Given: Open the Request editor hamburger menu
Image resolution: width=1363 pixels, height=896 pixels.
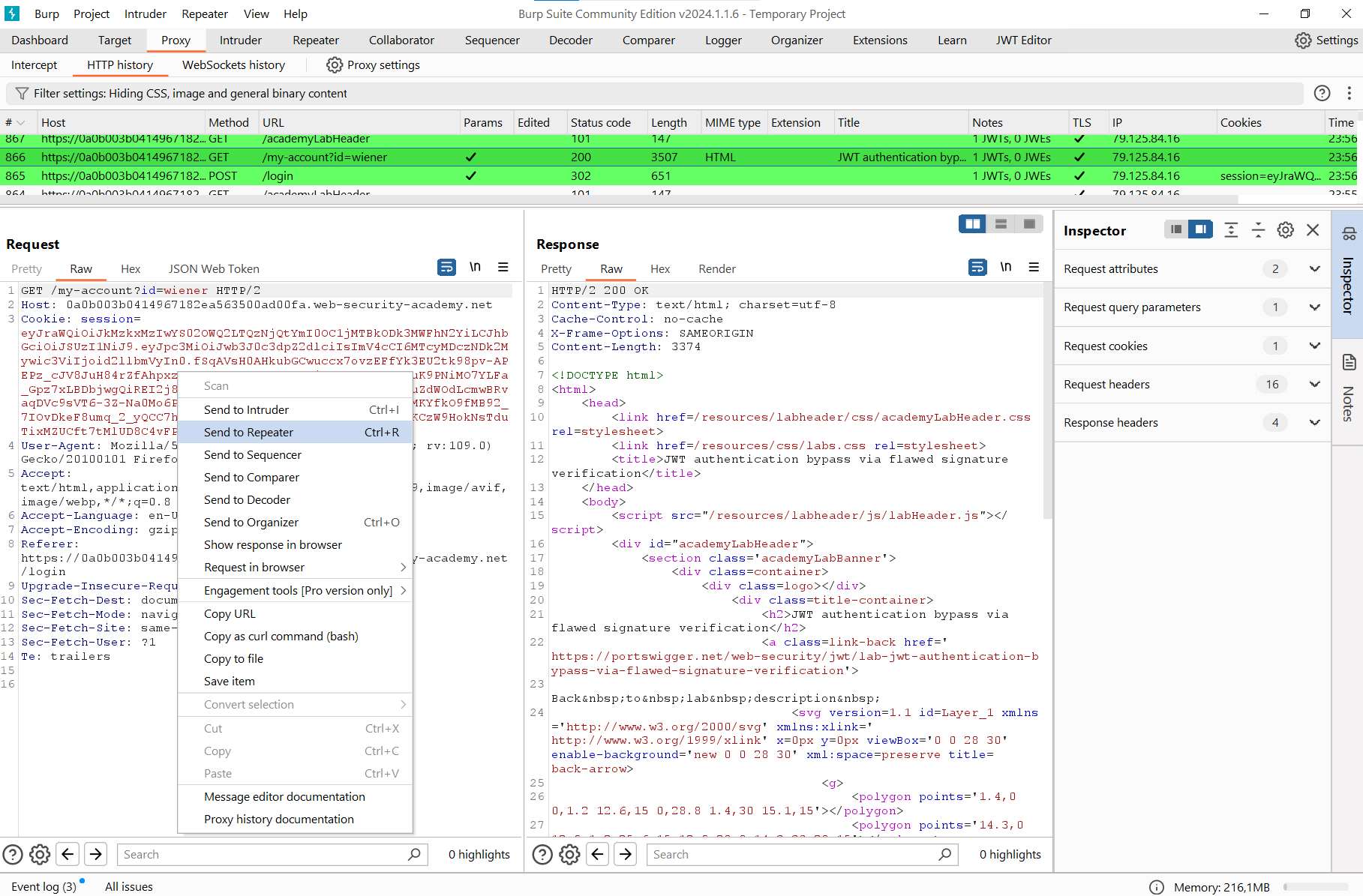Looking at the screenshot, I should tap(503, 267).
